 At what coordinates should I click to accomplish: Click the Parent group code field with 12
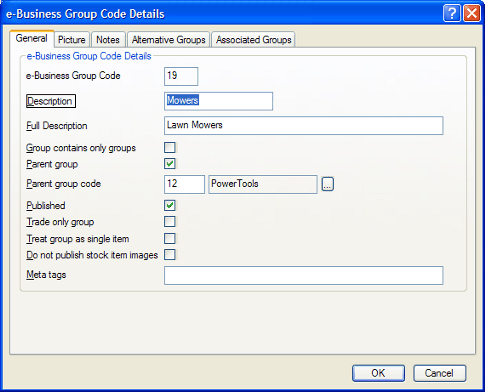click(184, 184)
